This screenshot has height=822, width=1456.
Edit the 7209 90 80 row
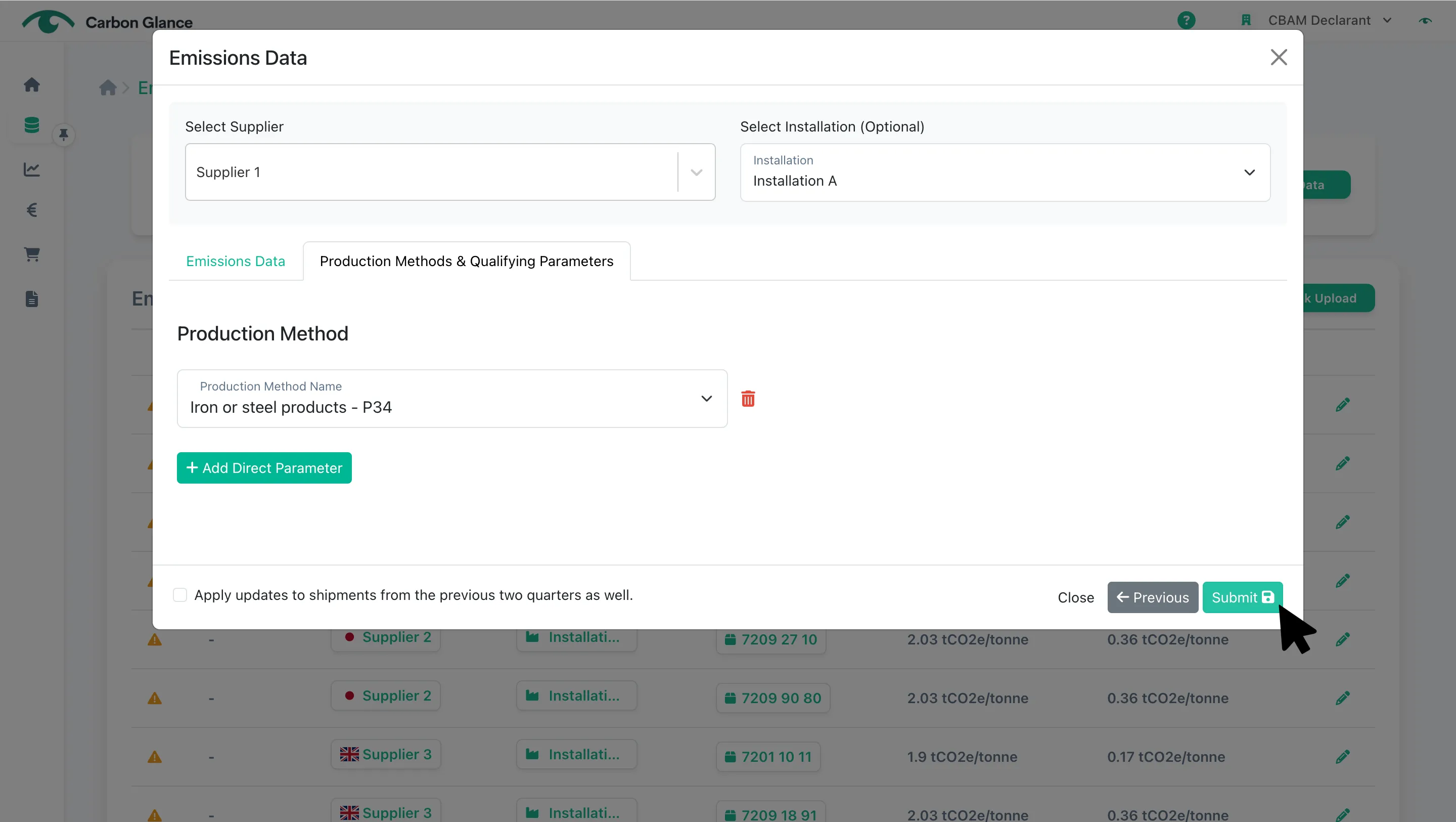[1343, 698]
